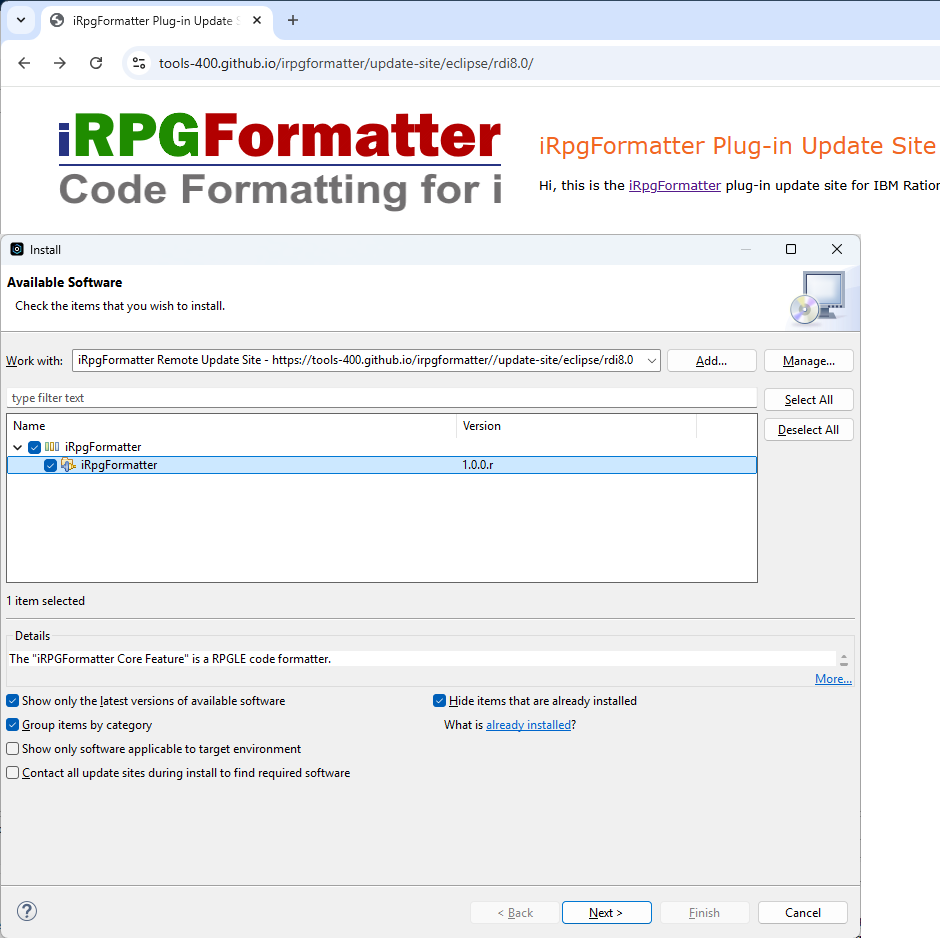Open the Work with site dropdown

click(x=651, y=361)
